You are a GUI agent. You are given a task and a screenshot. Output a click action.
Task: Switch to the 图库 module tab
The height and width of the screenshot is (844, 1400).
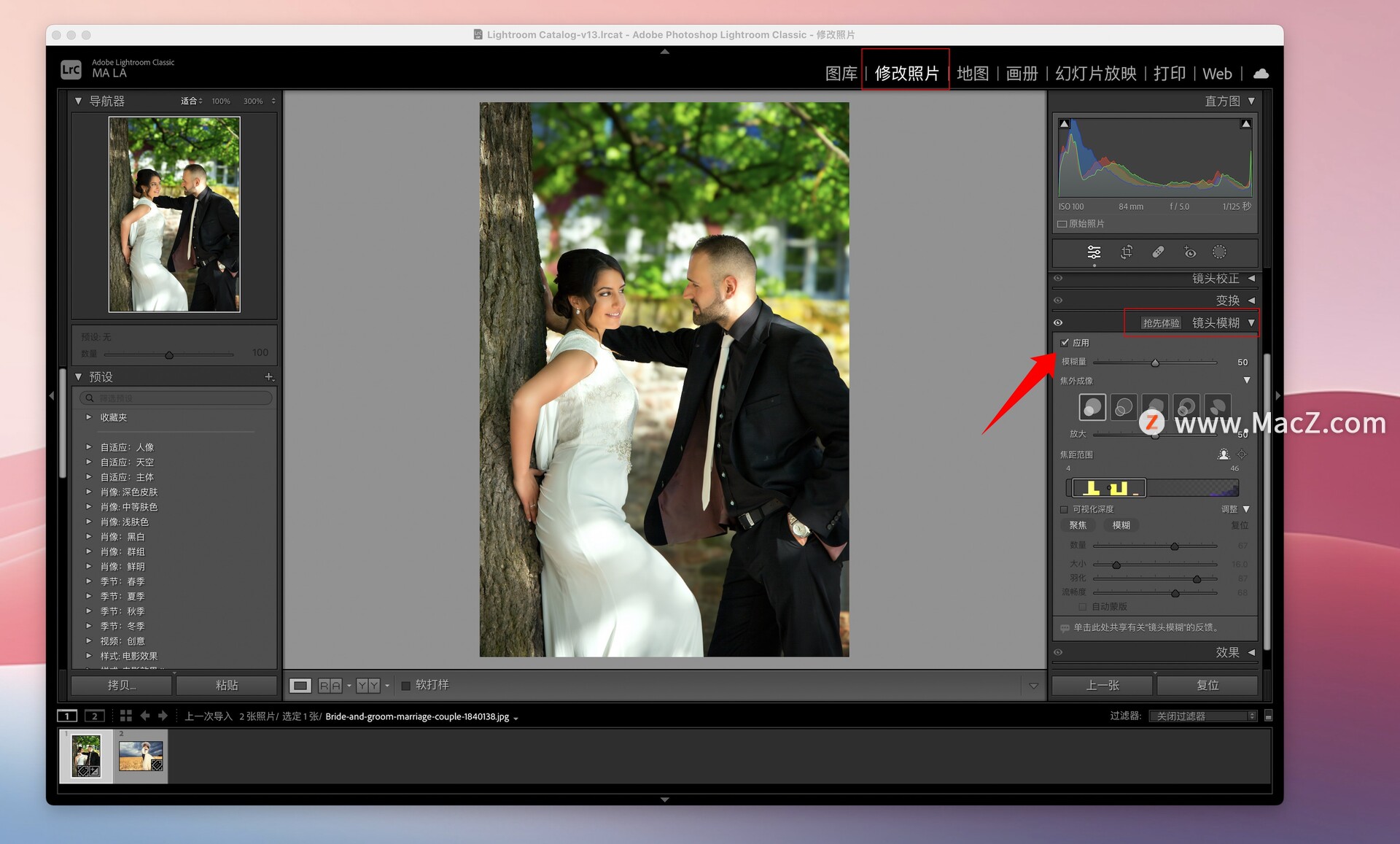pyautogui.click(x=840, y=73)
